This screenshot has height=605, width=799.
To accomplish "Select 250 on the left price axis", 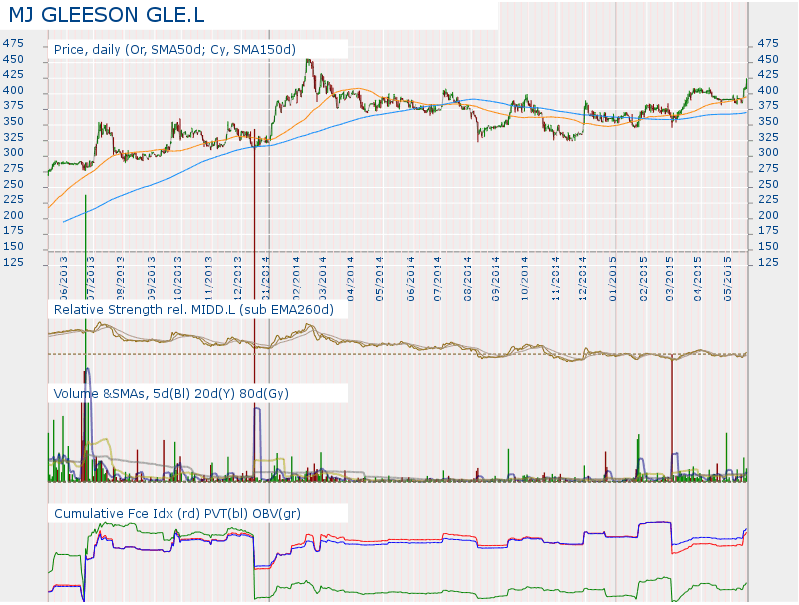I will tap(13, 184).
